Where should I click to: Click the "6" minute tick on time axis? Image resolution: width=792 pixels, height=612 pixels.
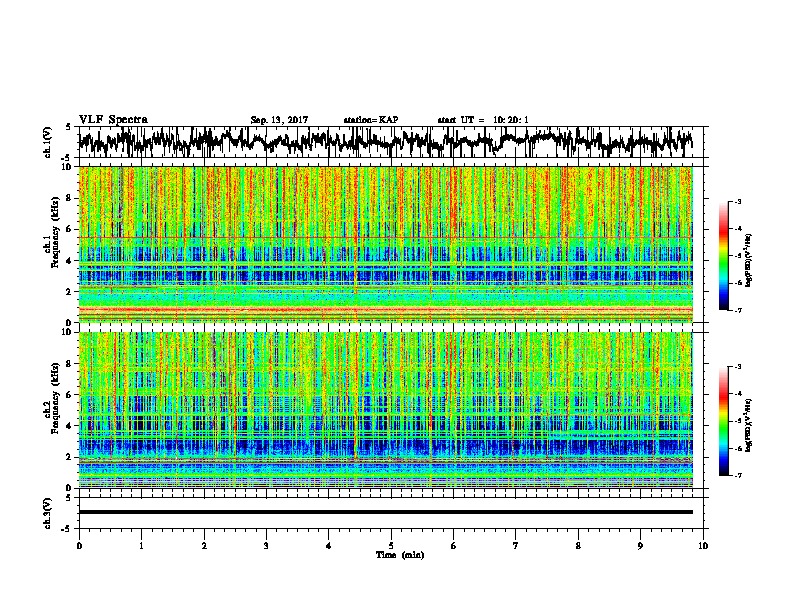point(454,546)
